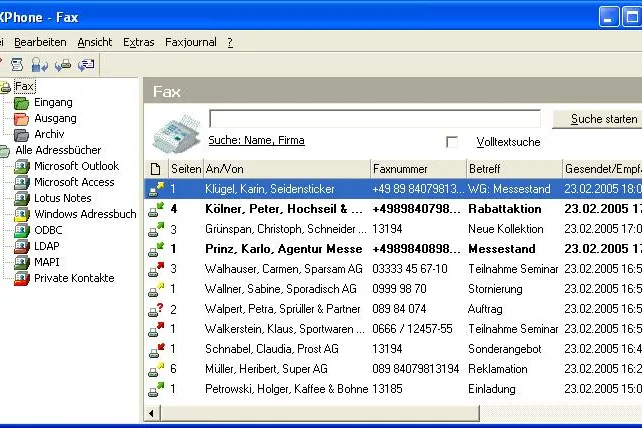Click the horizontal scrollbar left arrow
Viewport: 642px width, 428px height.
(152, 413)
